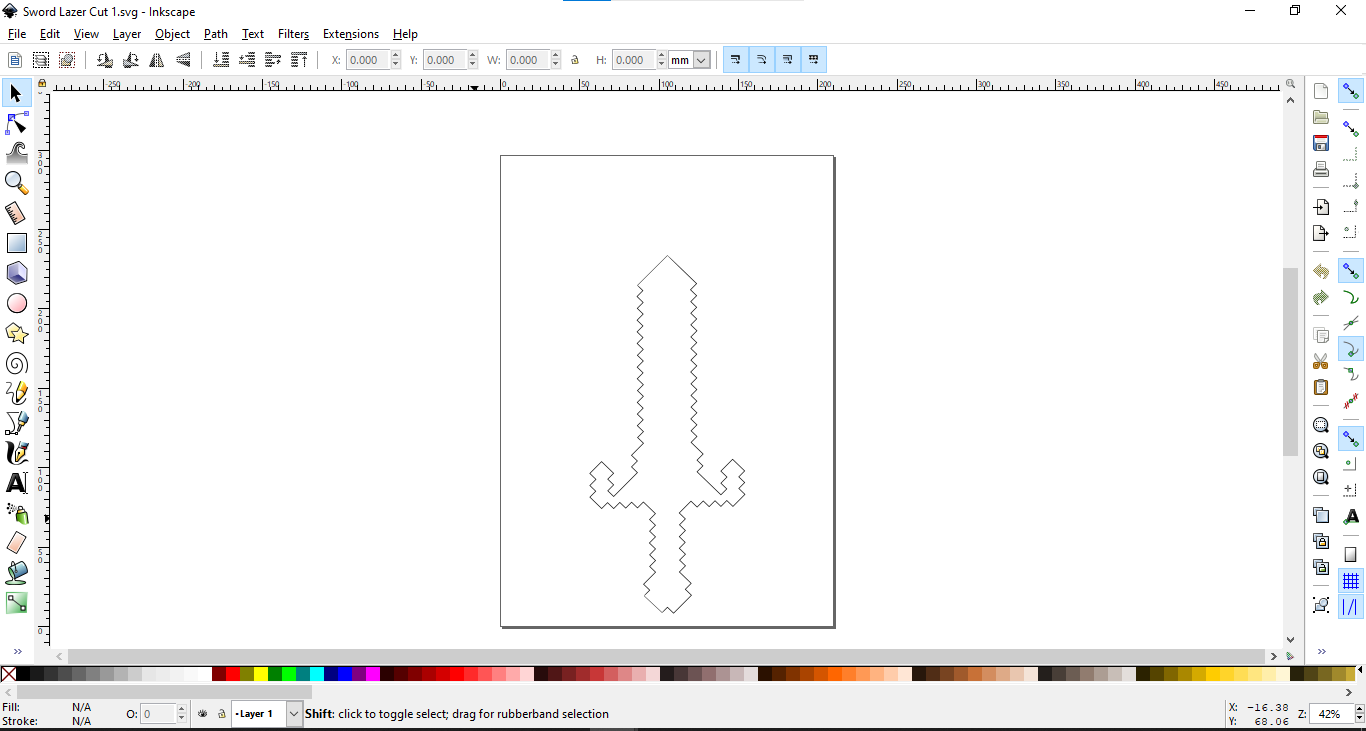Click the Undo icon
The height and width of the screenshot is (731, 1366).
[1321, 271]
